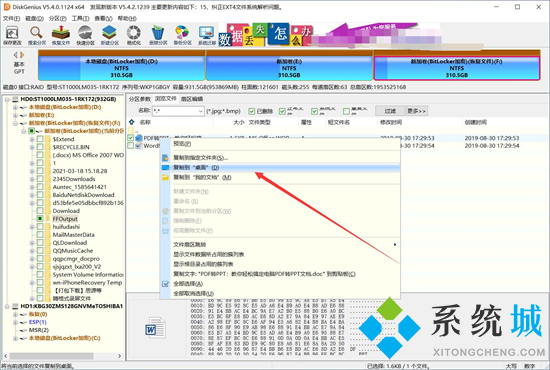This screenshot has height=370, width=550.
Task: Click the folder icon of 复制到指定文件夹
Action: [x=165, y=158]
